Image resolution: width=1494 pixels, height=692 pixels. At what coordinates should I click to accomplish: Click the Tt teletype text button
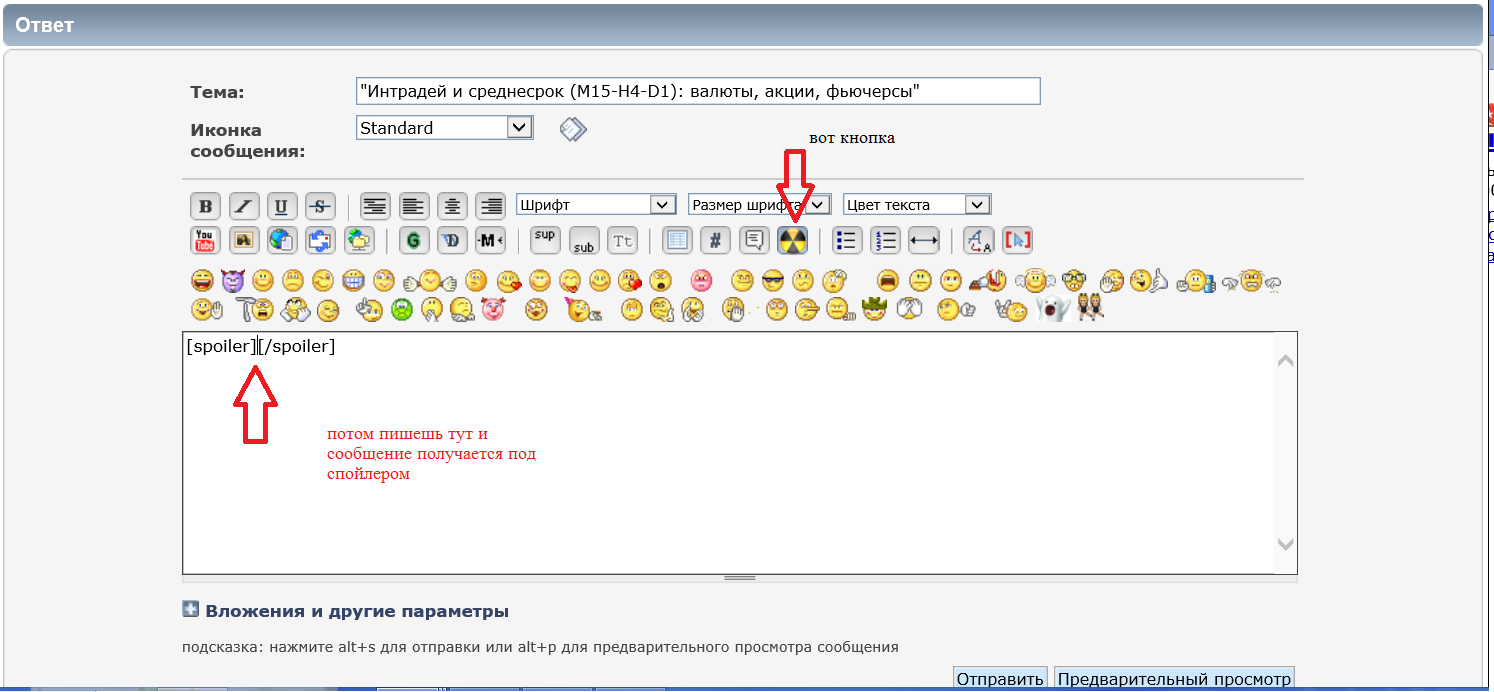pyautogui.click(x=622, y=240)
